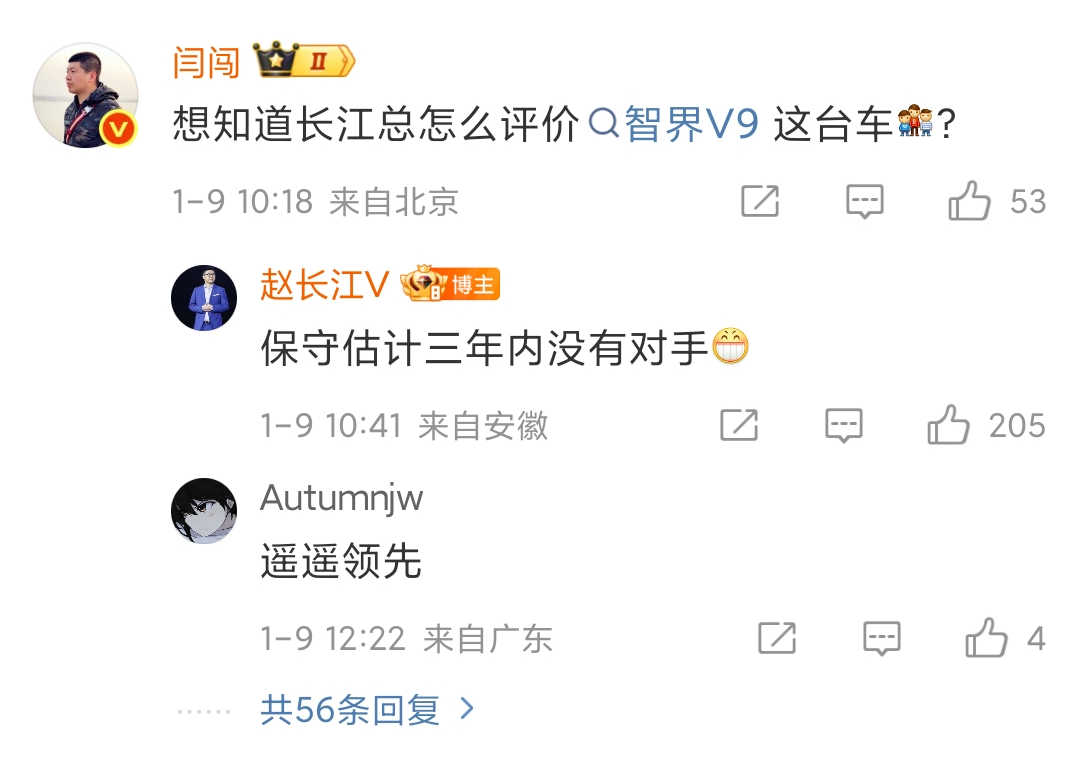This screenshot has height=758, width=1080.
Task: Tap the 博主 blogger badge
Action: pos(450,283)
